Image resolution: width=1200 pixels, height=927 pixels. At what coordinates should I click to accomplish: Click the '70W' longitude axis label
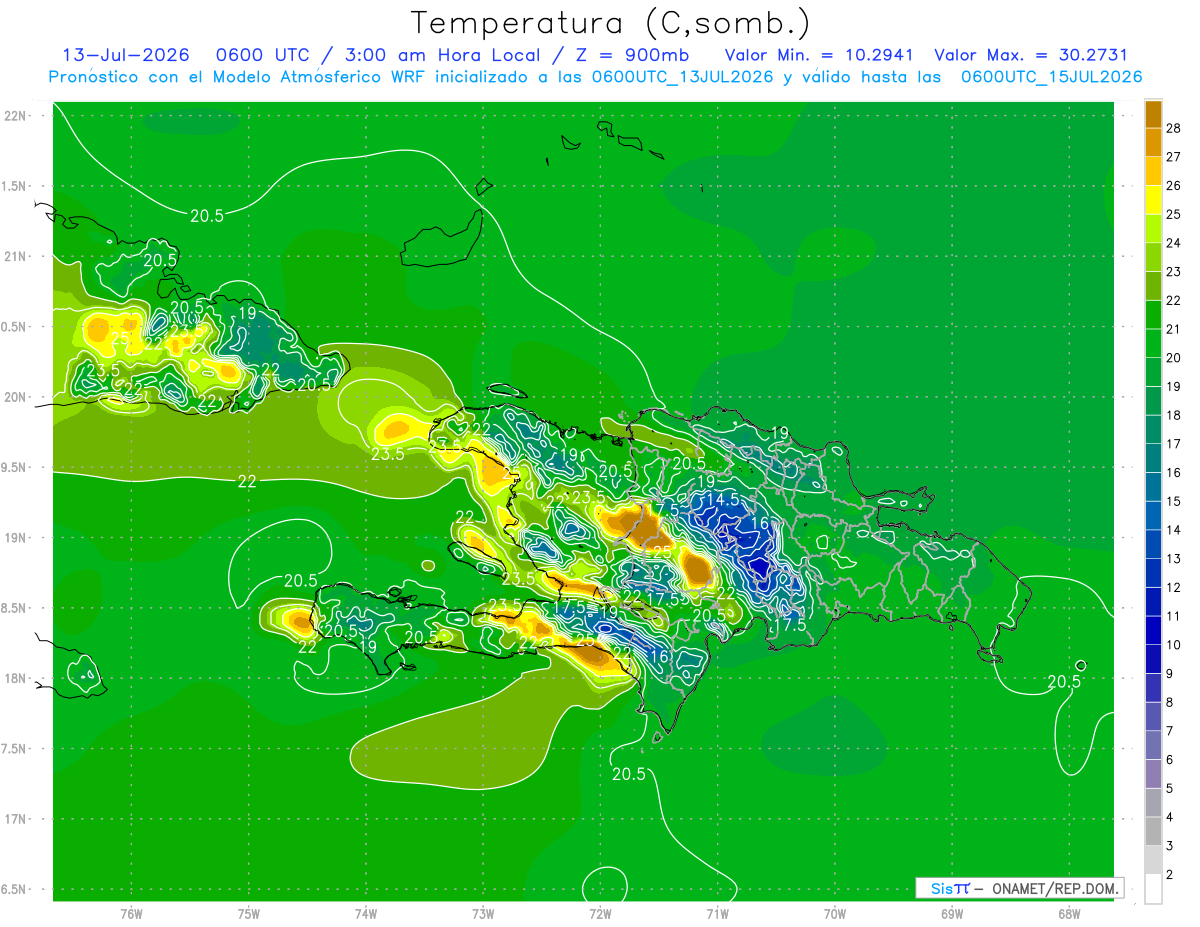(835, 914)
